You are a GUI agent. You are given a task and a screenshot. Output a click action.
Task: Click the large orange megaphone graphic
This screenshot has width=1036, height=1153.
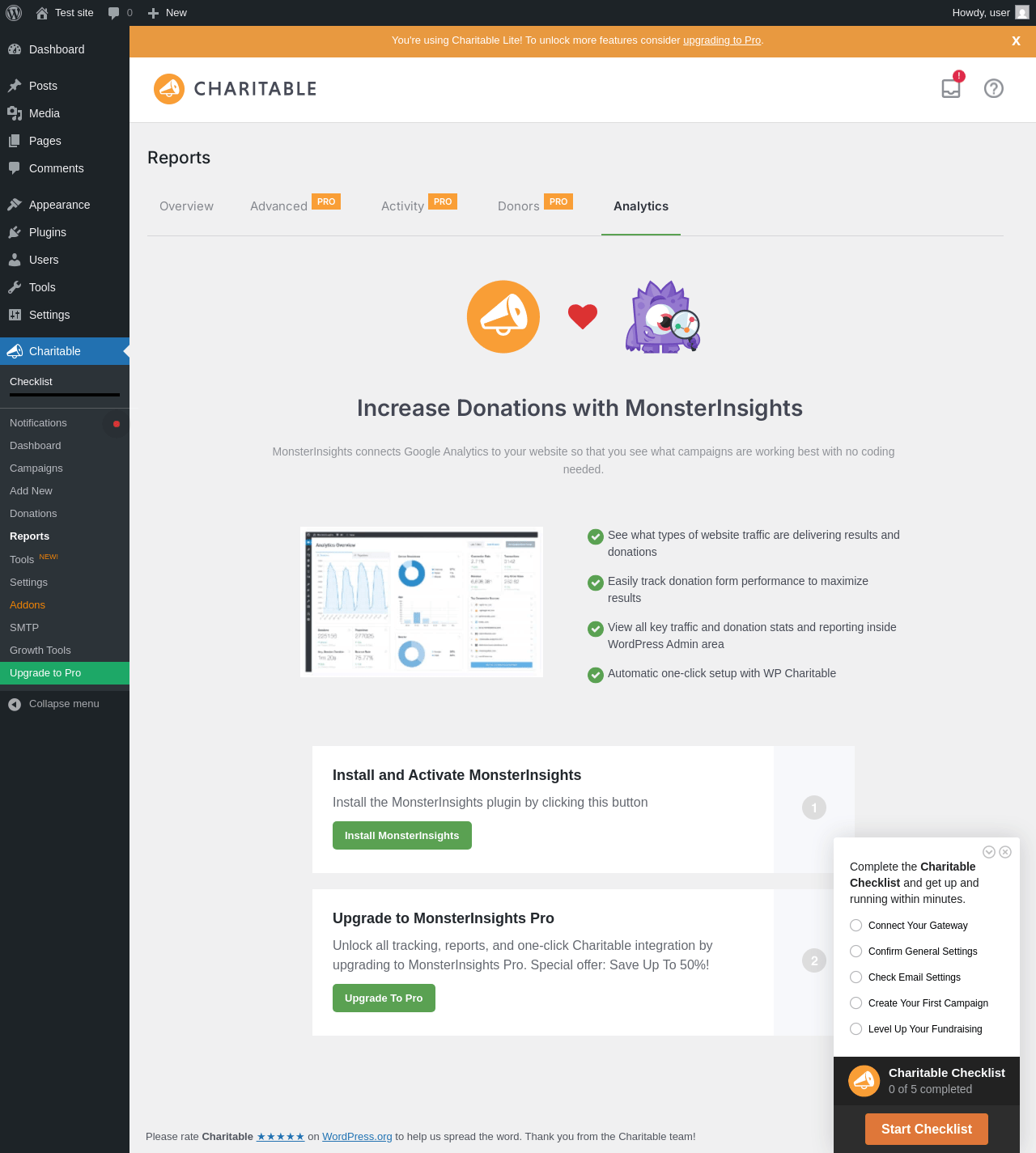[503, 316]
